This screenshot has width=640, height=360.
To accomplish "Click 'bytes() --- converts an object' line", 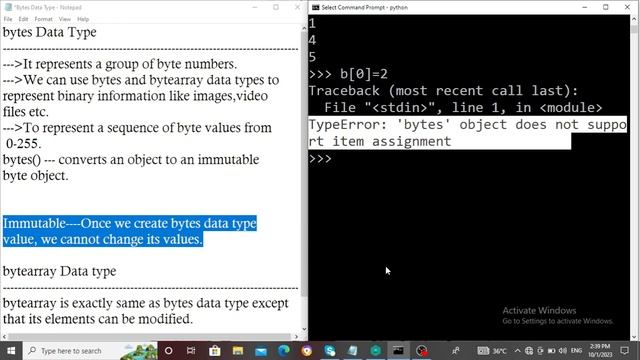I will click(131, 159).
